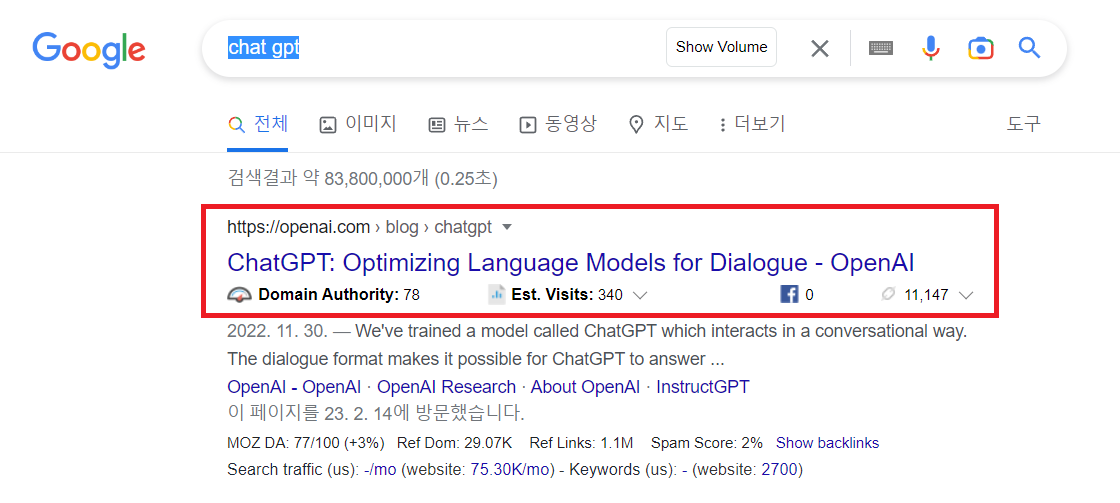Open dropdown arrow beside openai.com URL
This screenshot has height=503, width=1120.
pos(507,227)
